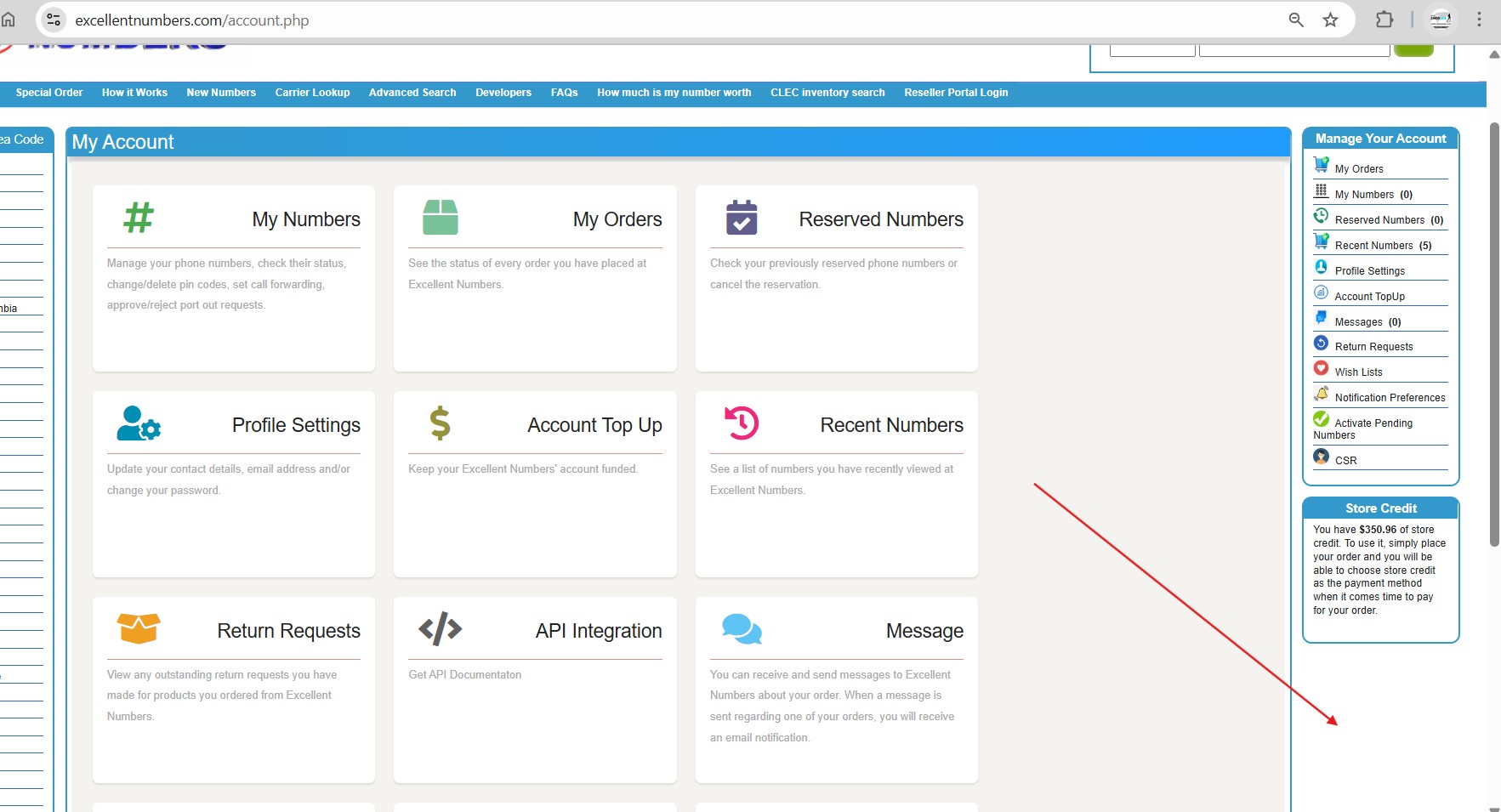Open Reseller Portal Login nav item
The image size is (1501, 812).
tap(956, 93)
